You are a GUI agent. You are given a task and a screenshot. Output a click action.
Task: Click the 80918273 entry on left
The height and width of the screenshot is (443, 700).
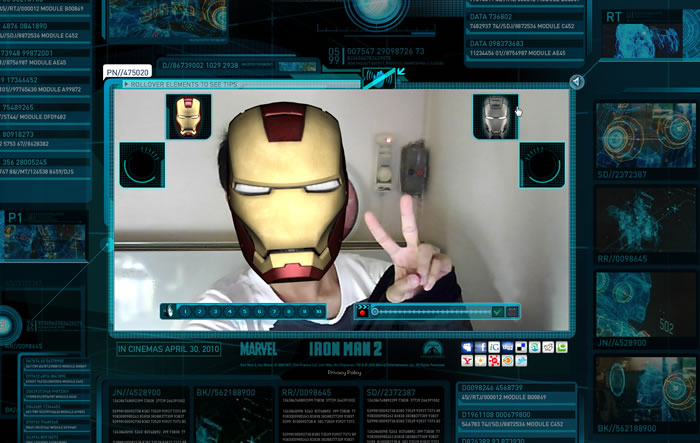coord(45,139)
